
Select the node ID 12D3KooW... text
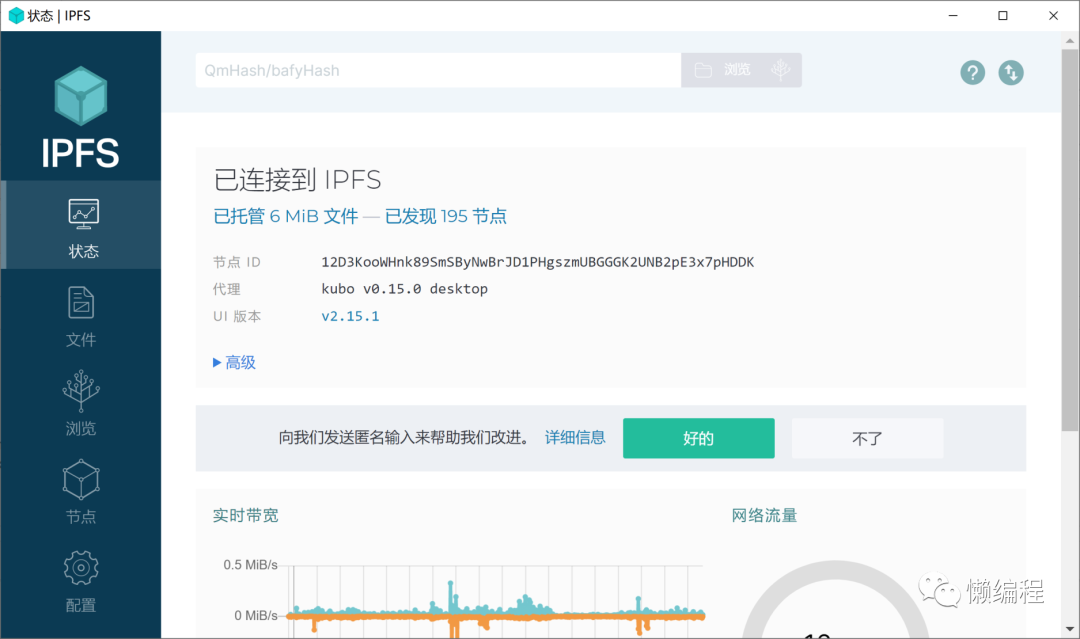point(537,262)
